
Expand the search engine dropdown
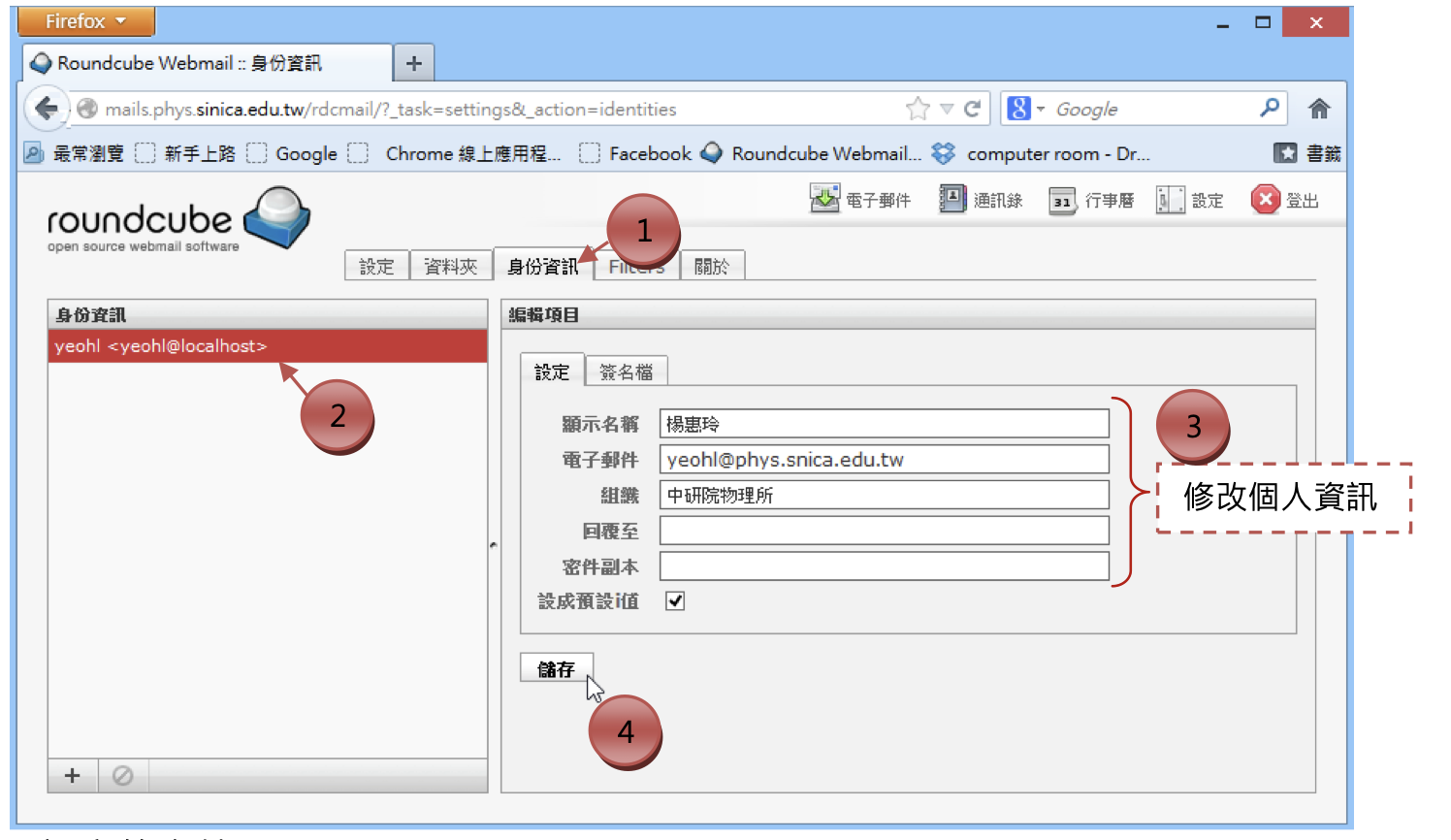(x=1041, y=109)
